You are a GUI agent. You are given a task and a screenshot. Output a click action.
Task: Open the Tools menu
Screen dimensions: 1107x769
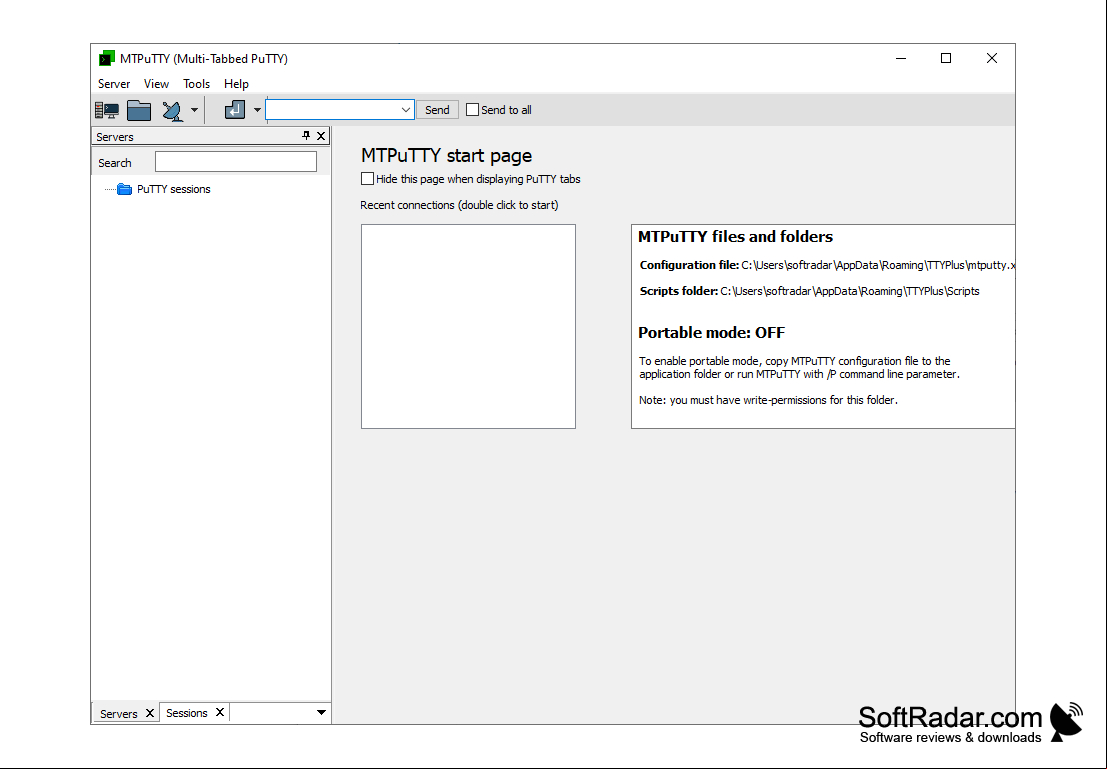(196, 83)
